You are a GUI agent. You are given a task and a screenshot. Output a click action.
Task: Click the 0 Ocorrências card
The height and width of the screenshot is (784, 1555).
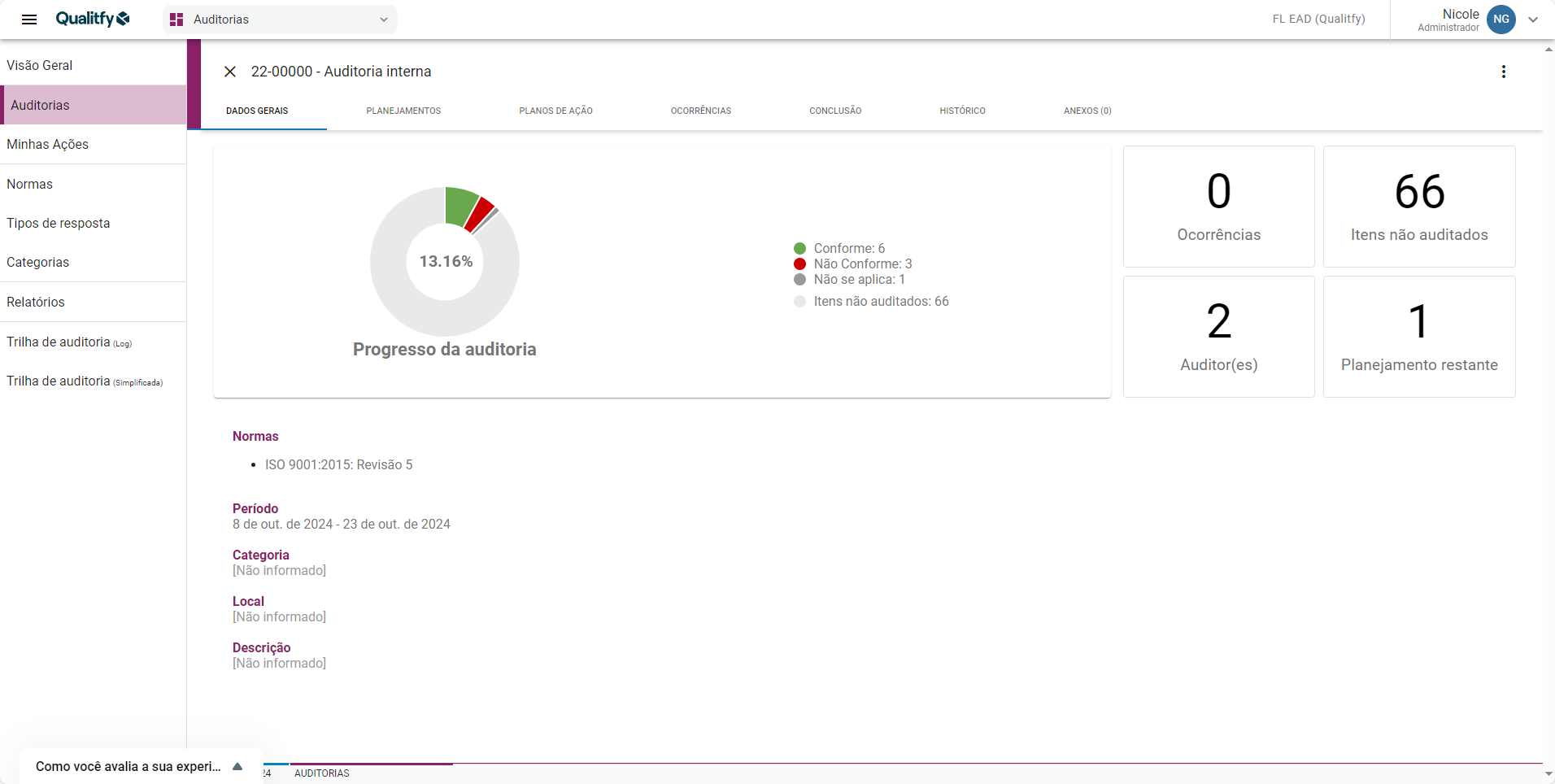(1218, 207)
